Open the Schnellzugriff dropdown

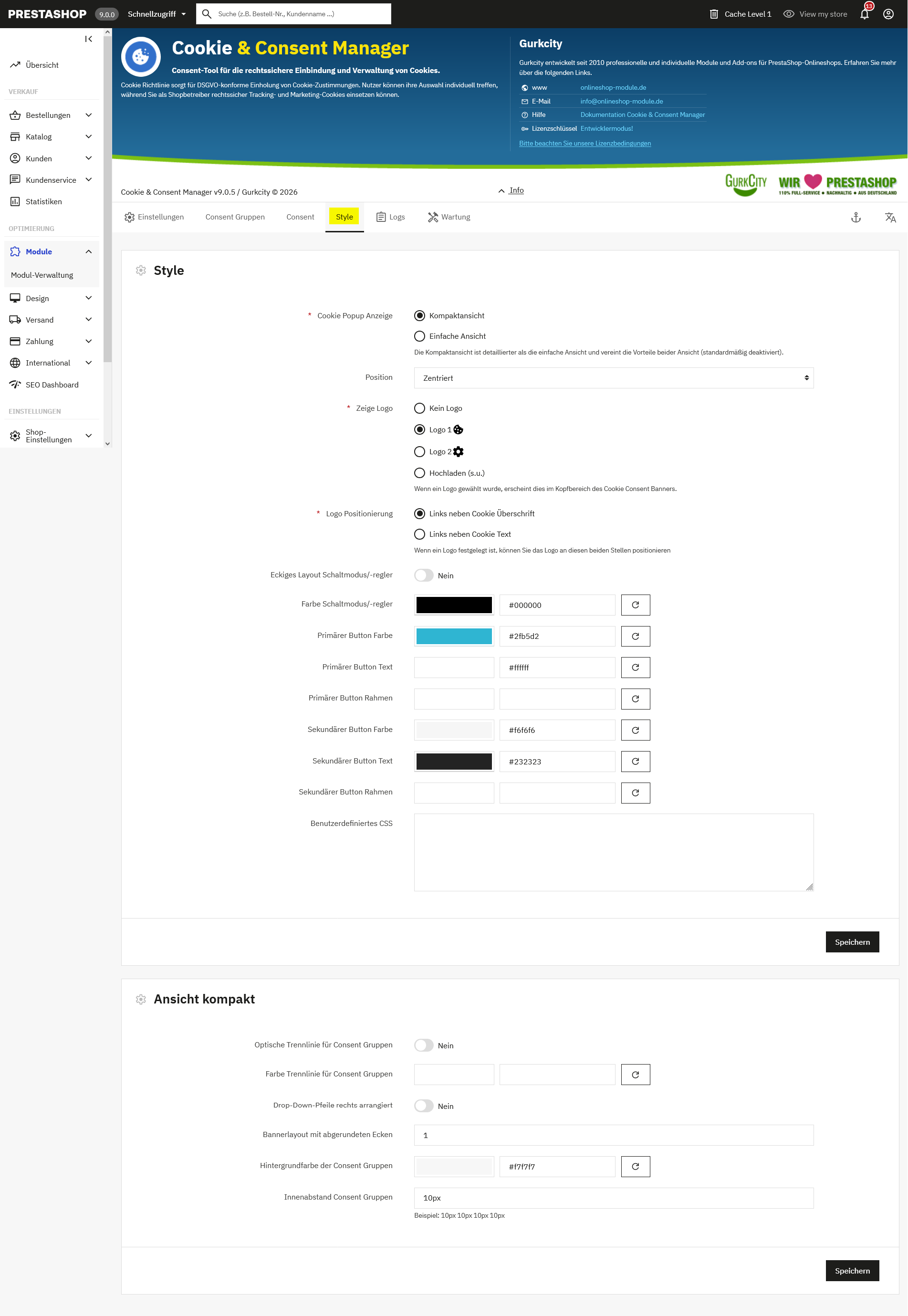point(157,14)
